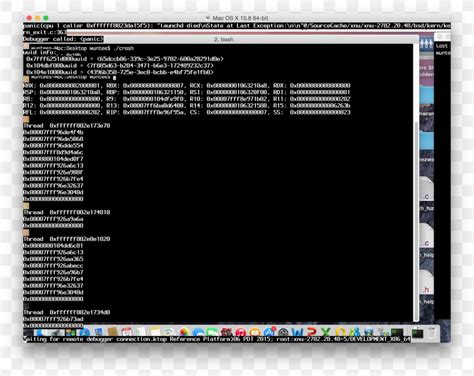Image resolution: width=474 pixels, height=376 pixels.
Task: Select the '2. bash' terminal tab title
Action: click(223, 39)
